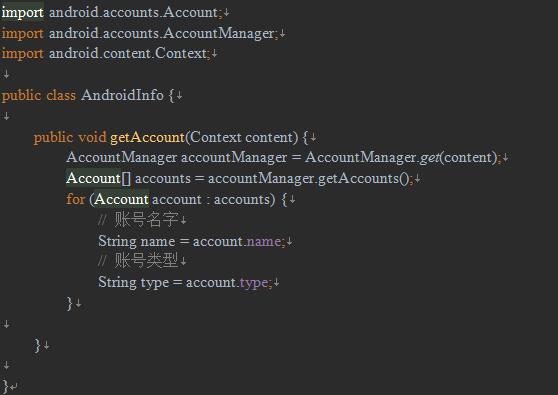Click the purple type field reference
This screenshot has width=558, height=395.
tap(254, 283)
